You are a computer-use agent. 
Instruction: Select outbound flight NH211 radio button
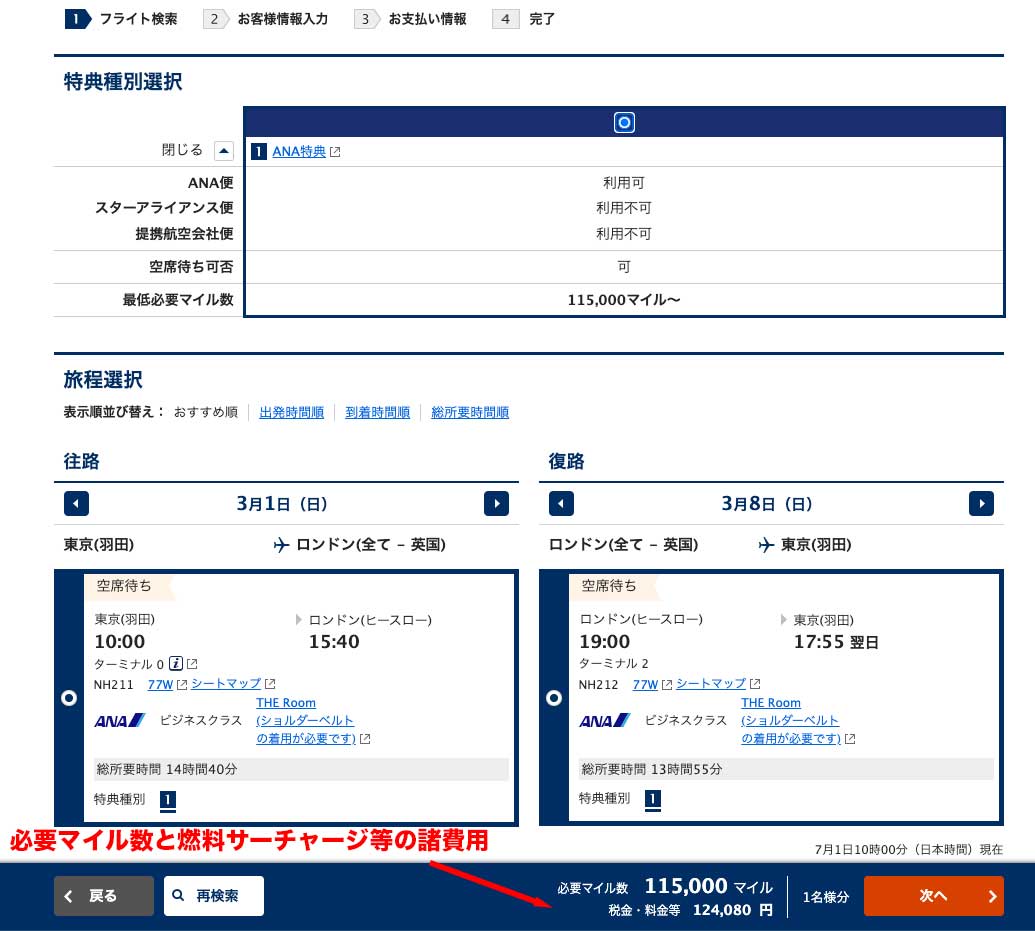click(69, 698)
